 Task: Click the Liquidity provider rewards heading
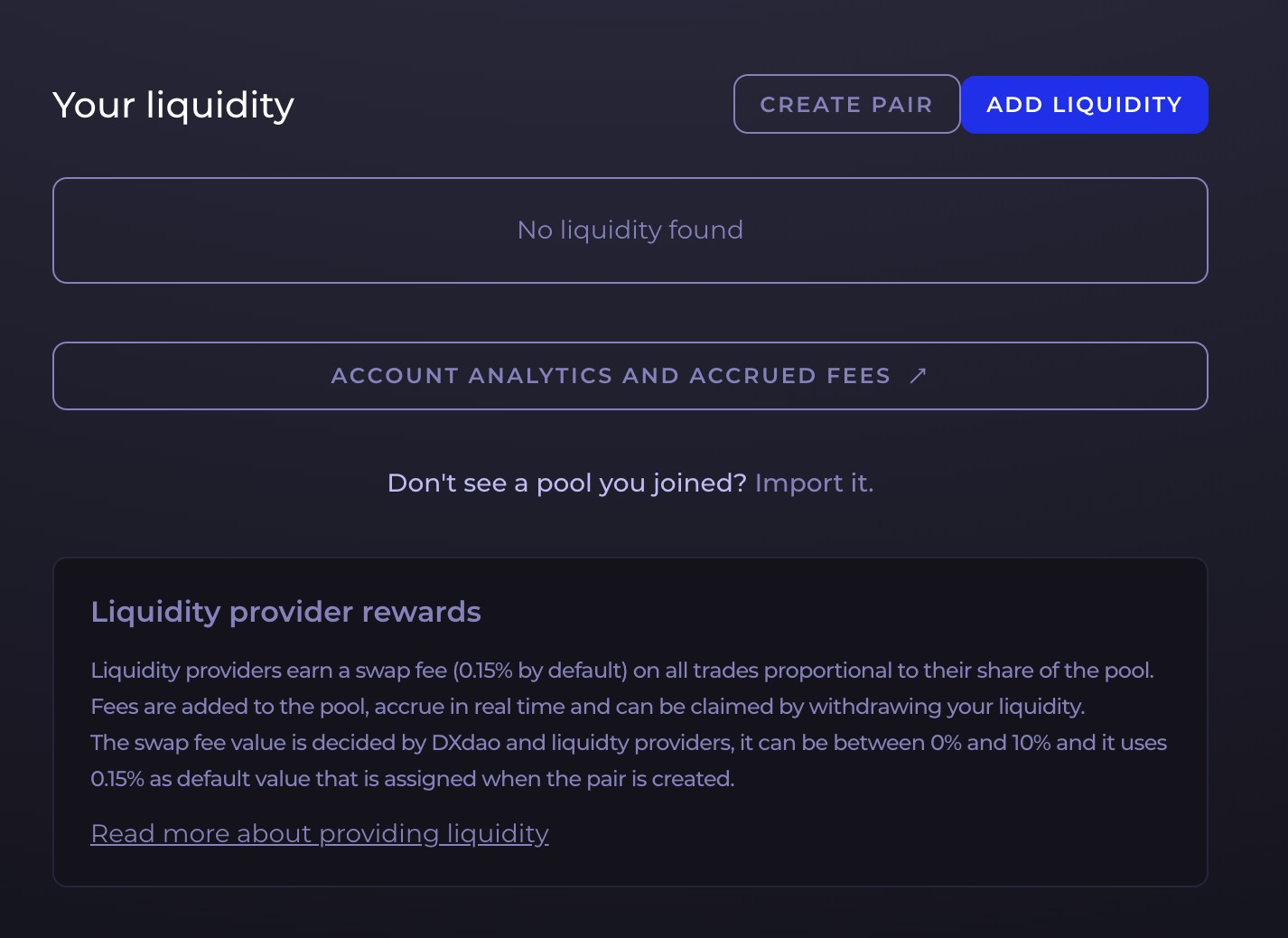point(285,612)
